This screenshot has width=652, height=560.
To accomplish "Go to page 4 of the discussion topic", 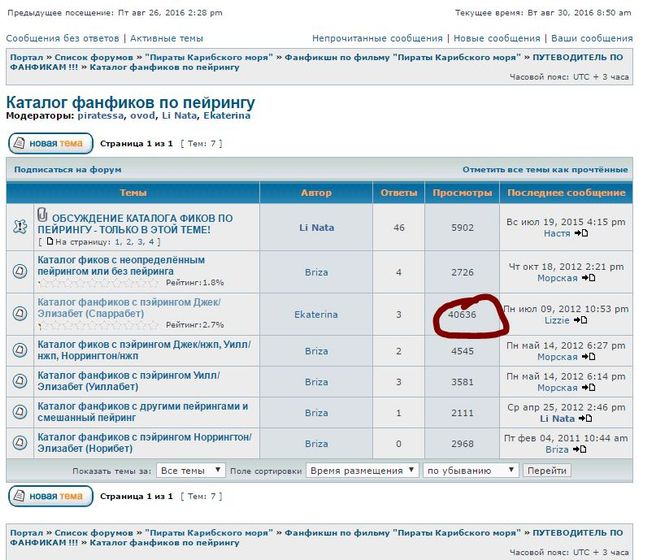I will tap(154, 242).
